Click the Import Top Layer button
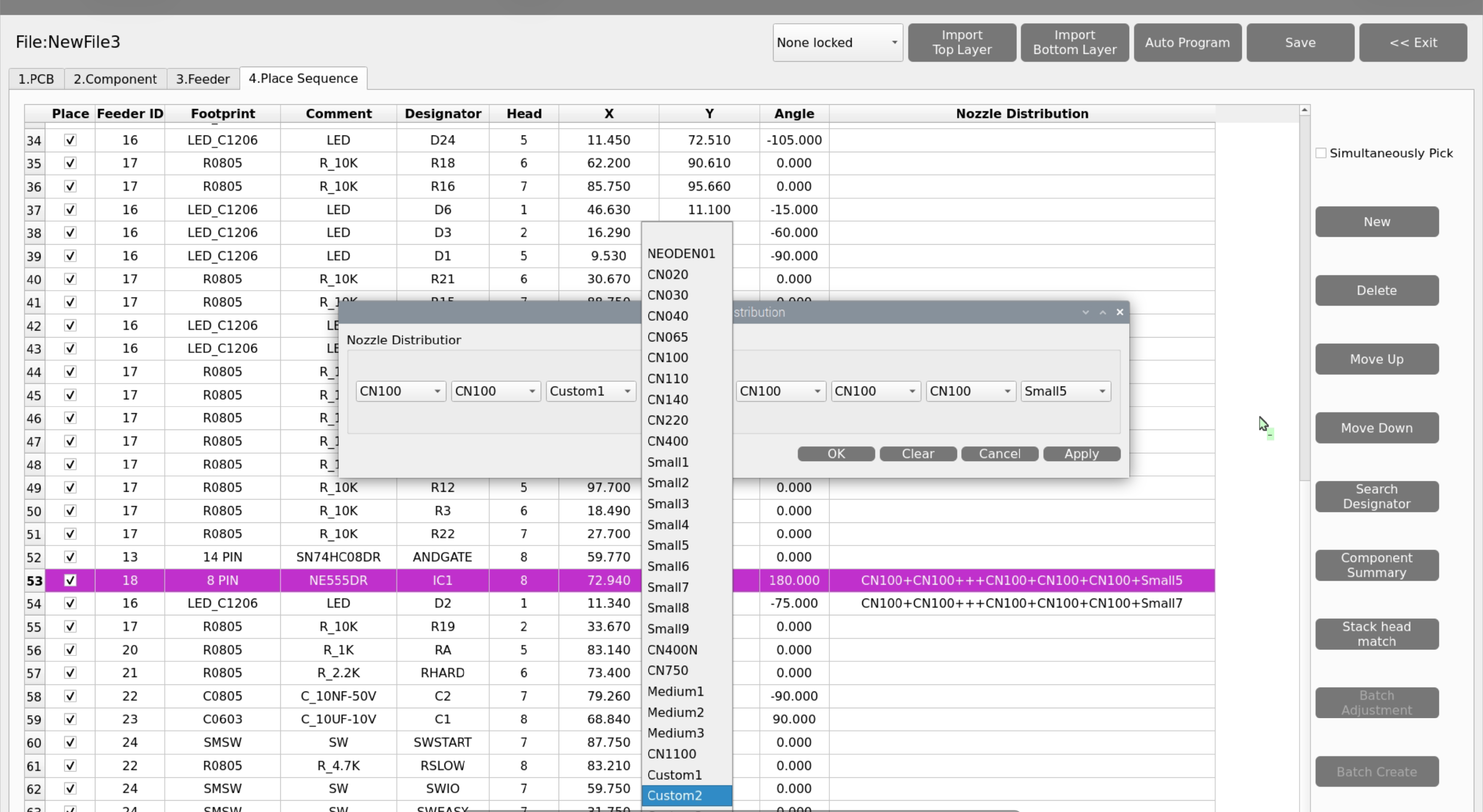This screenshot has width=1483, height=812. (x=961, y=43)
